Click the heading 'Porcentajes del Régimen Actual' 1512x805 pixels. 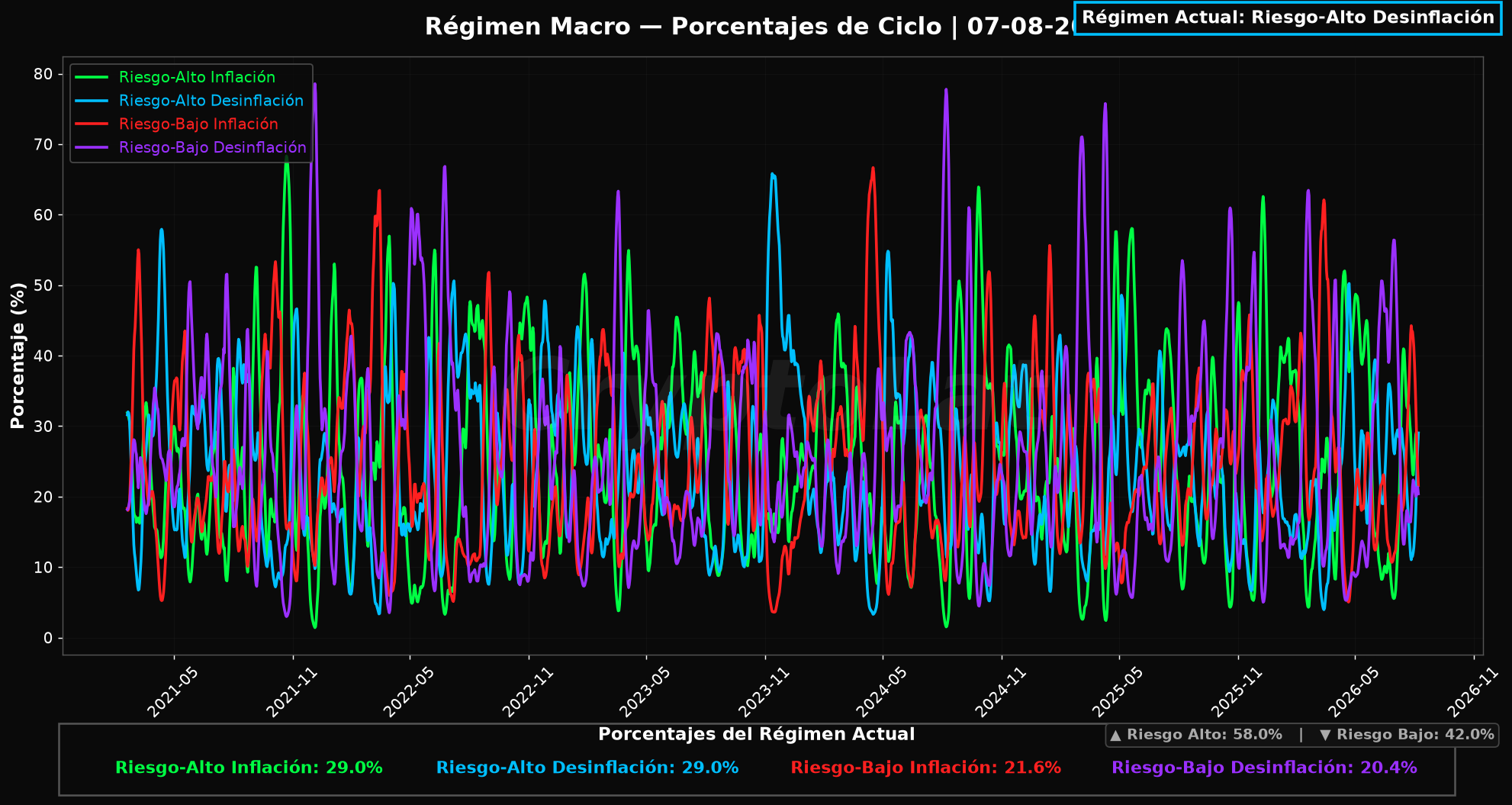pos(756,735)
